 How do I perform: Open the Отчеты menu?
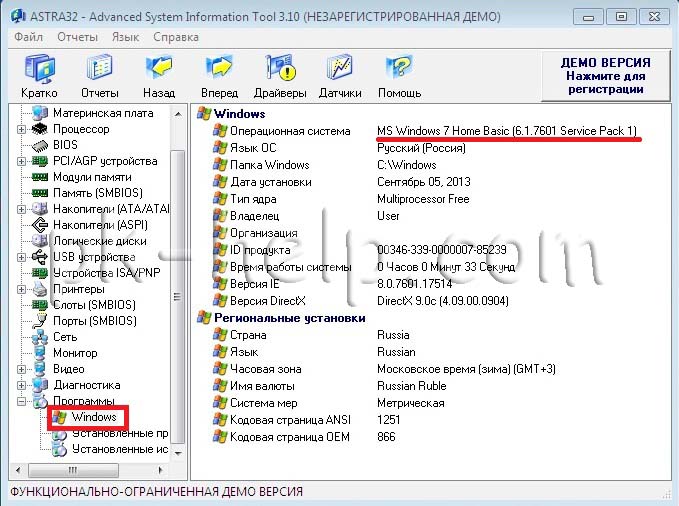pos(78,37)
